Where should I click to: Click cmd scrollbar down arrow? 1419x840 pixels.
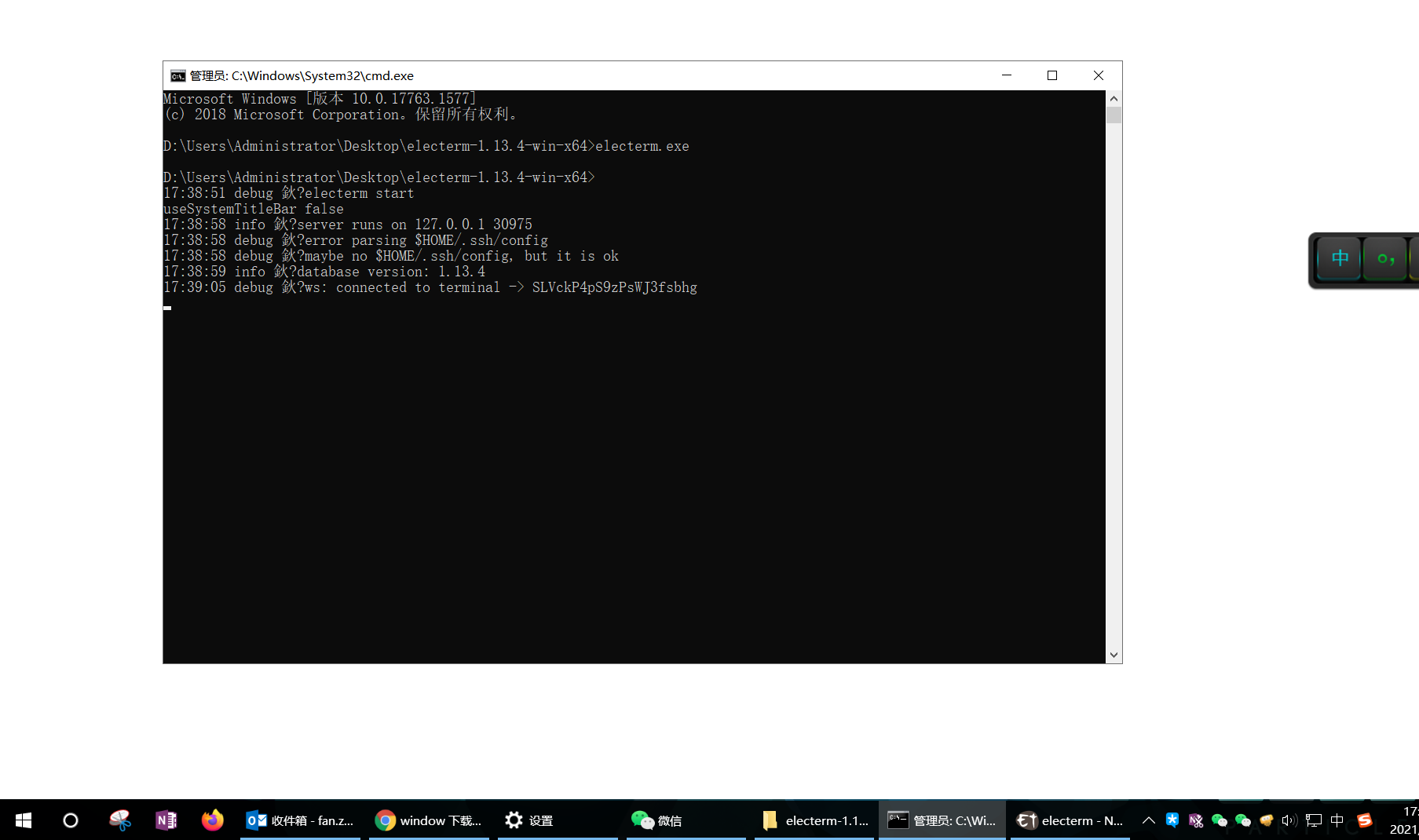1114,655
